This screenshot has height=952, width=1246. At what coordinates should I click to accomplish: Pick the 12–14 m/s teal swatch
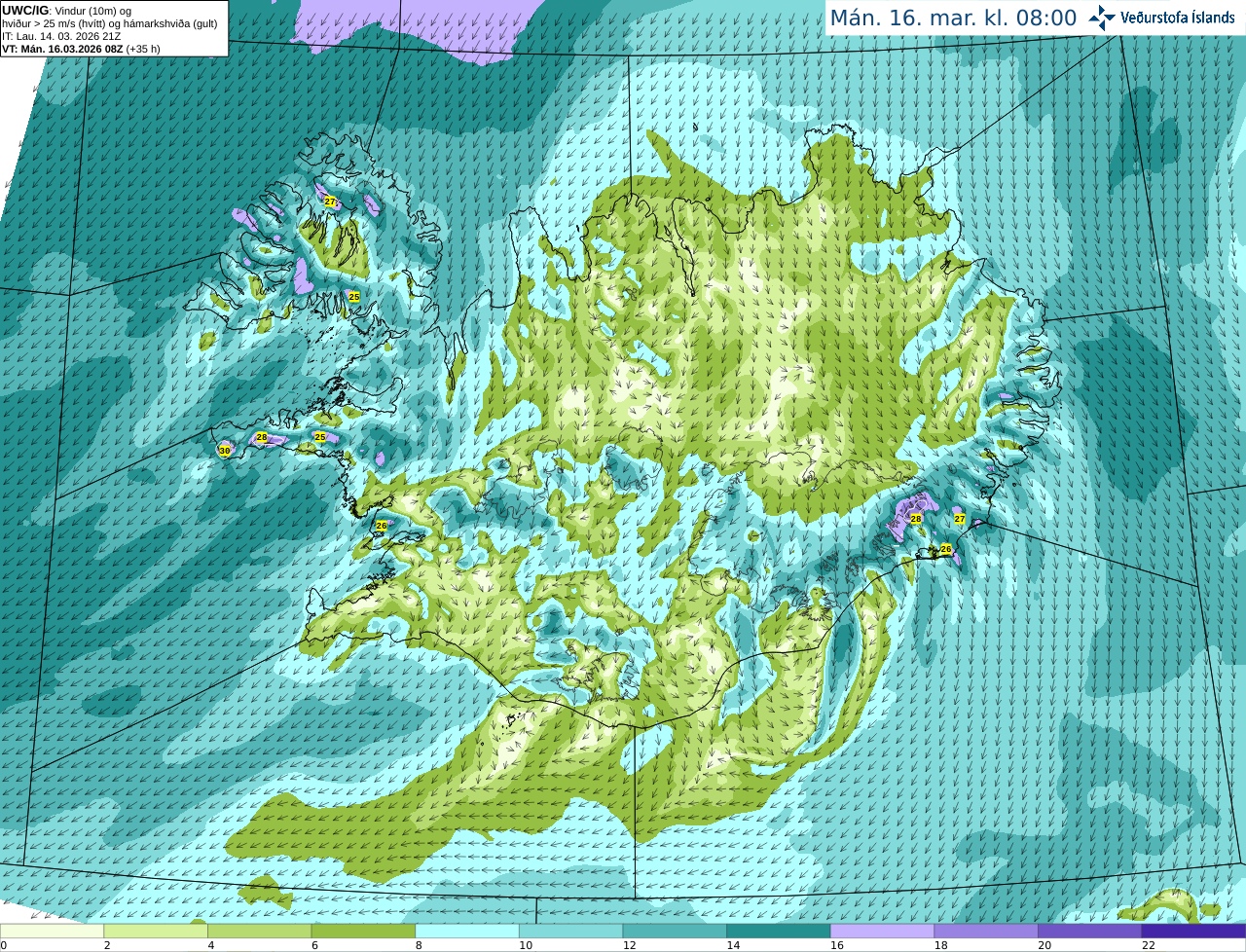coord(675,931)
